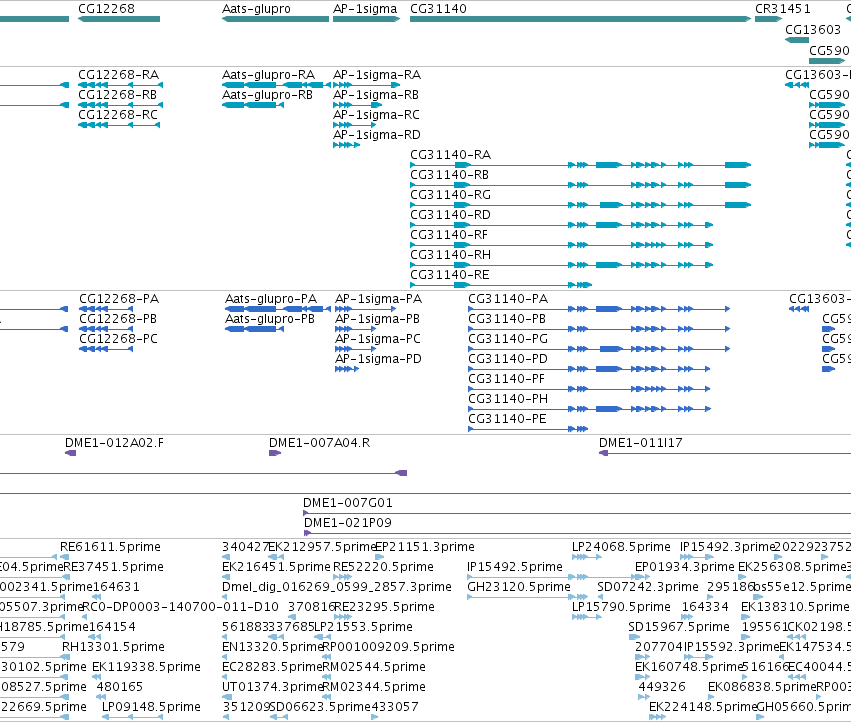Image resolution: width=851 pixels, height=722 pixels.
Task: Select transcript CG31140-RH
Action: tap(450, 255)
